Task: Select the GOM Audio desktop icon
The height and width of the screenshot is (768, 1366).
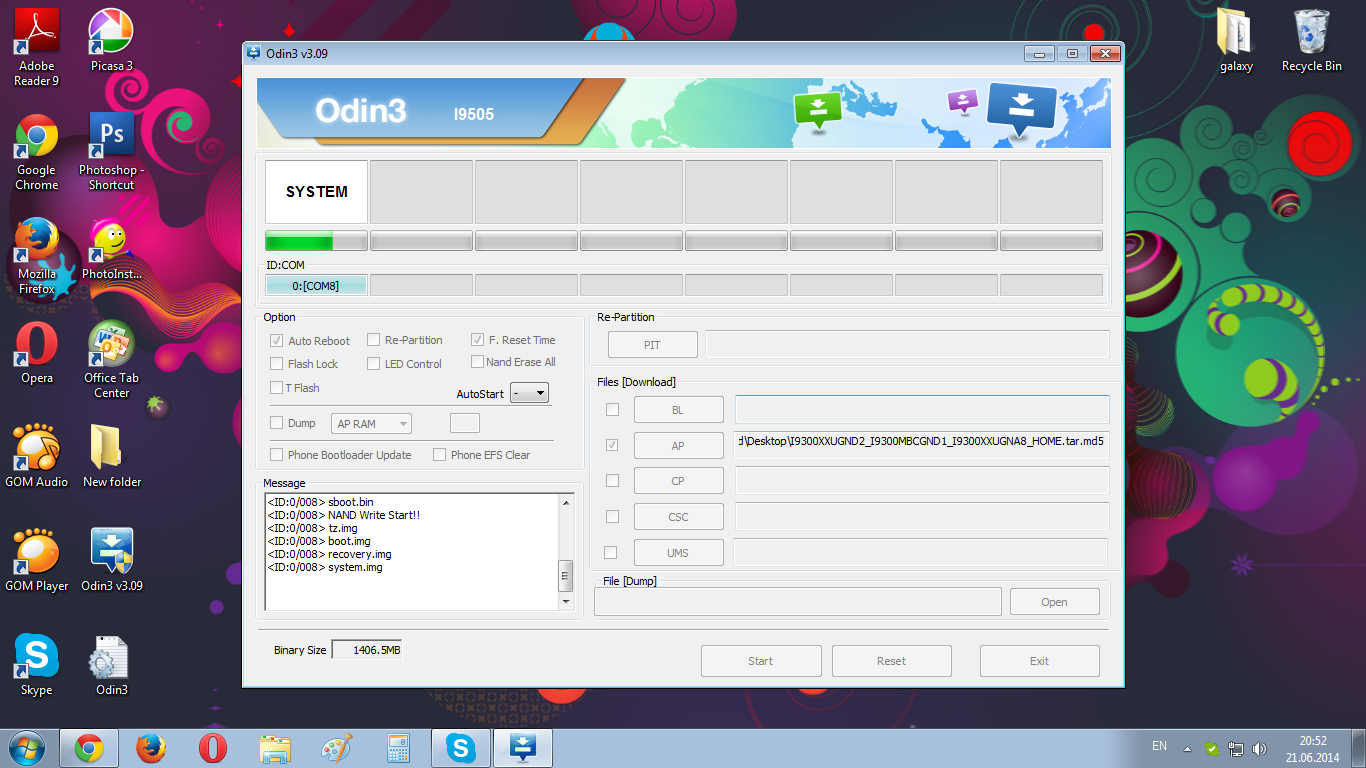Action: tap(37, 457)
